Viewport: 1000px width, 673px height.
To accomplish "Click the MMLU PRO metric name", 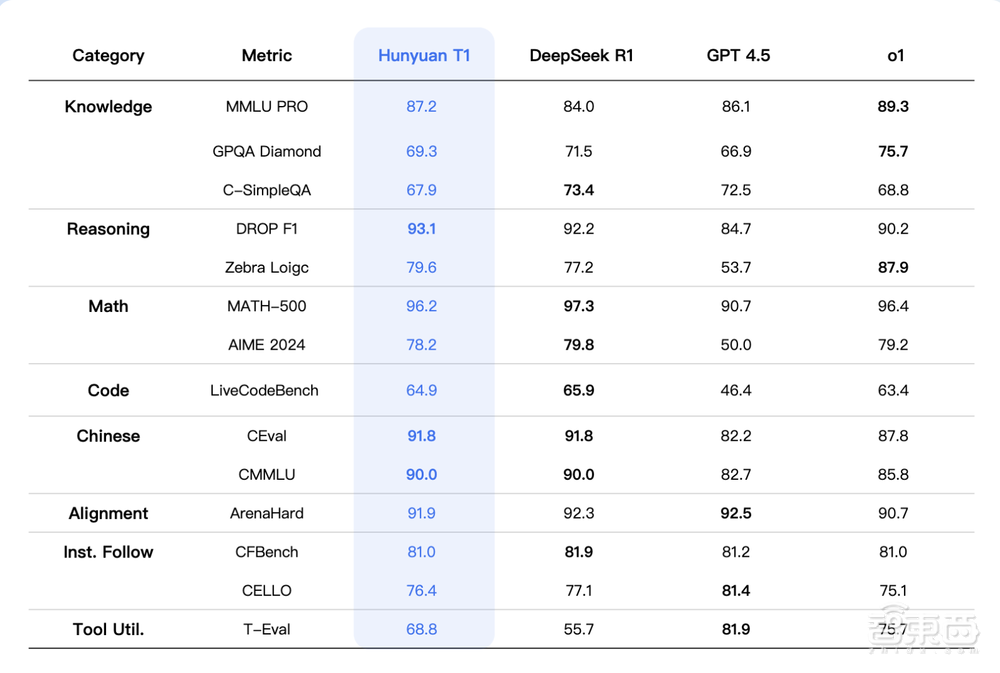I will coord(267,107).
